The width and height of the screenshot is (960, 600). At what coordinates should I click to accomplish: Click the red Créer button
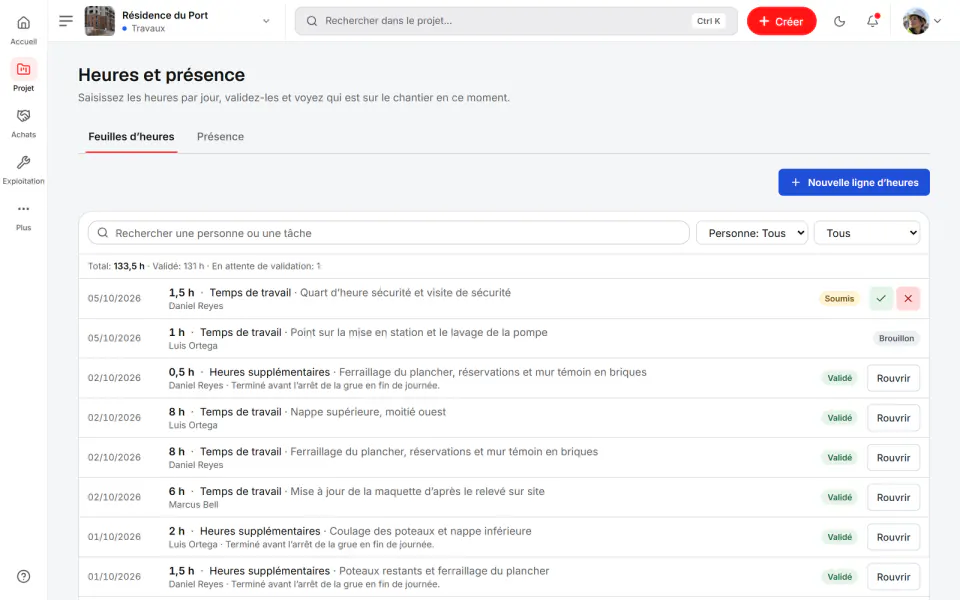coord(781,21)
